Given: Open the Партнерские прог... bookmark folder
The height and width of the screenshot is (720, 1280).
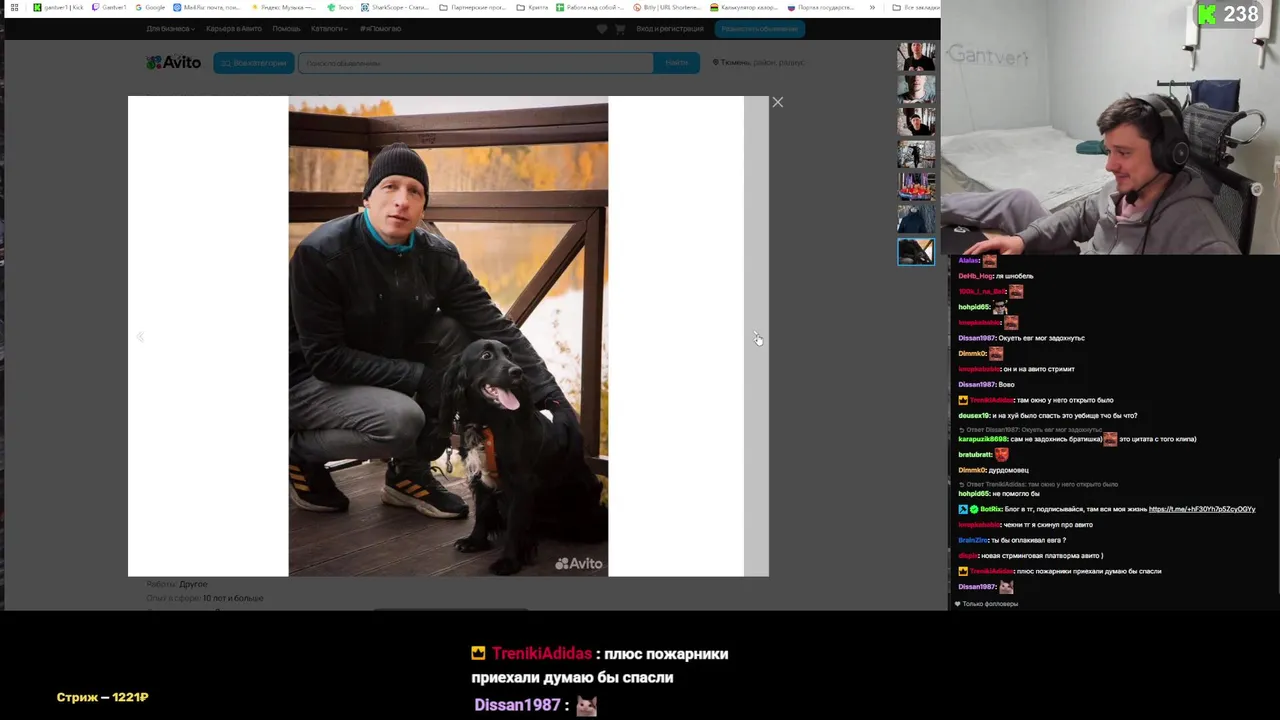Looking at the screenshot, I should [472, 7].
